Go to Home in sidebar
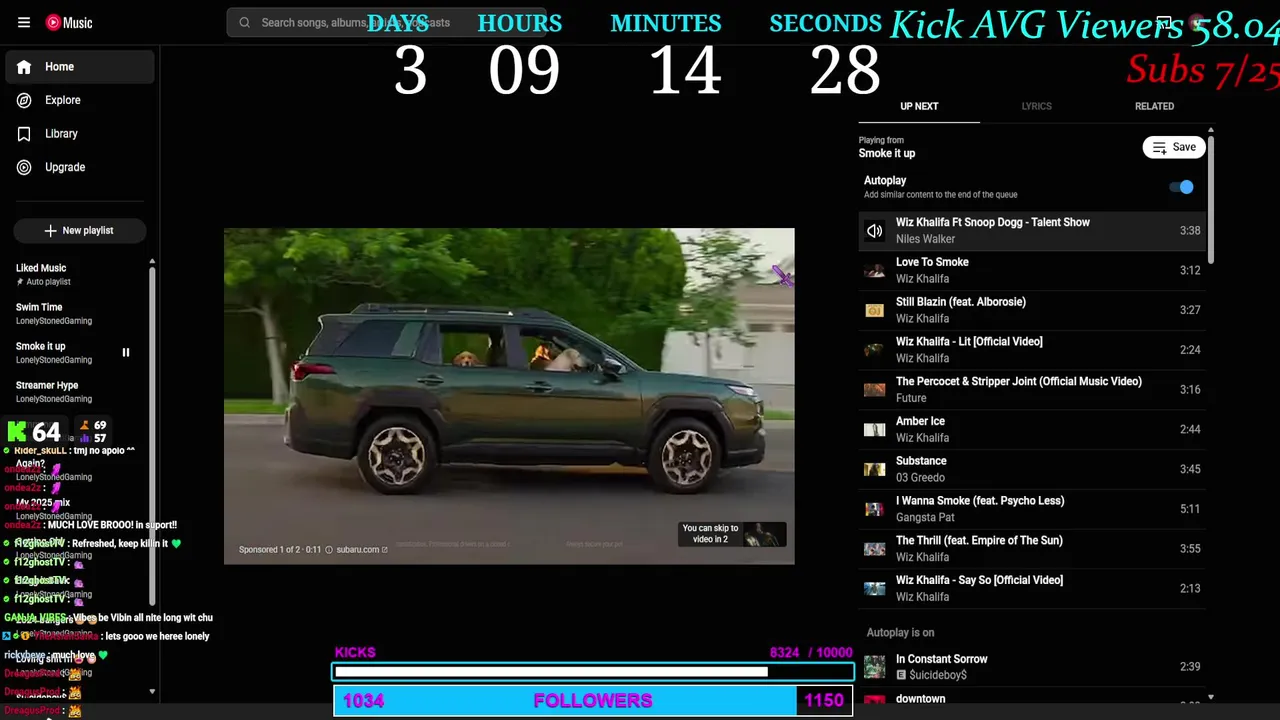Screen dimensions: 1280x720 coord(80,67)
